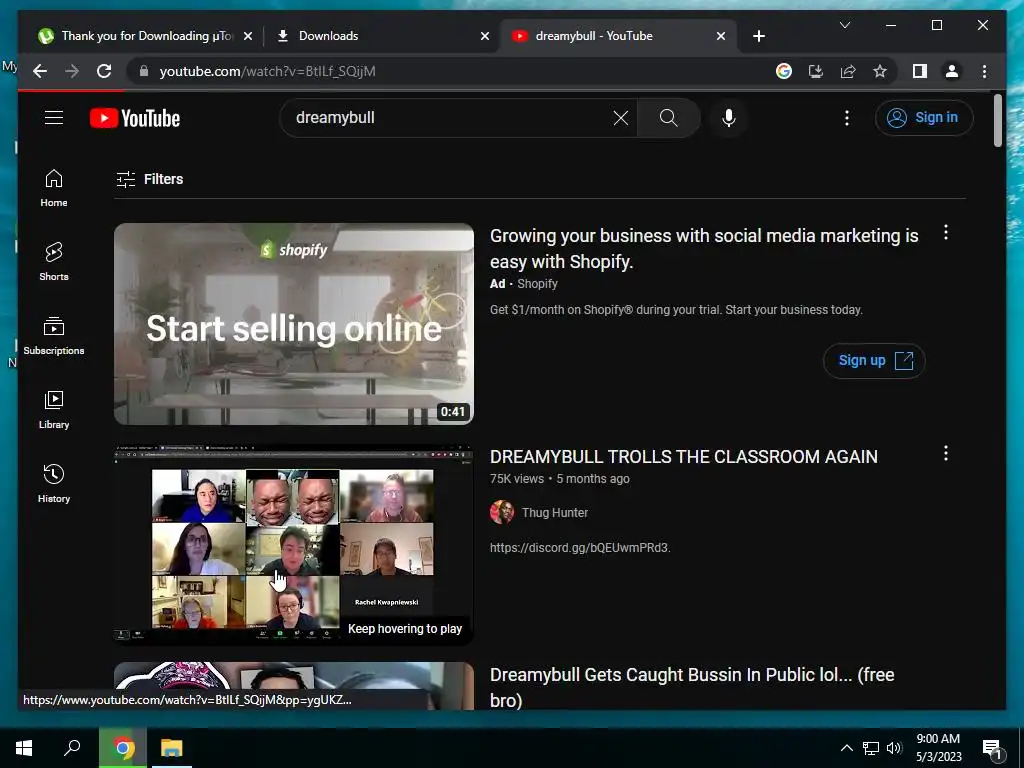Open Shopify ad headline link
This screenshot has width=1024, height=768.
pyautogui.click(x=704, y=248)
